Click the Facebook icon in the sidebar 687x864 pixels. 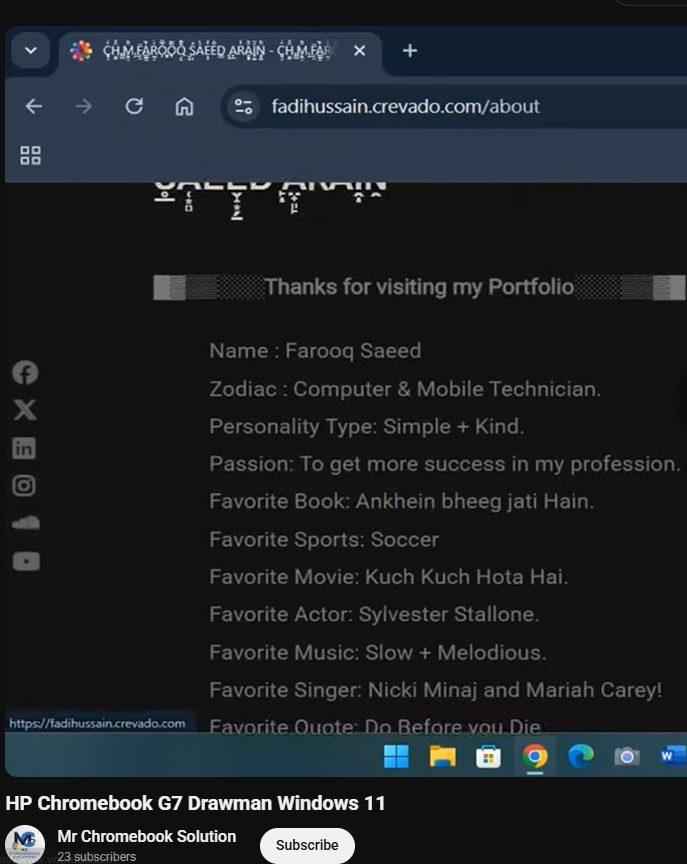coord(25,373)
